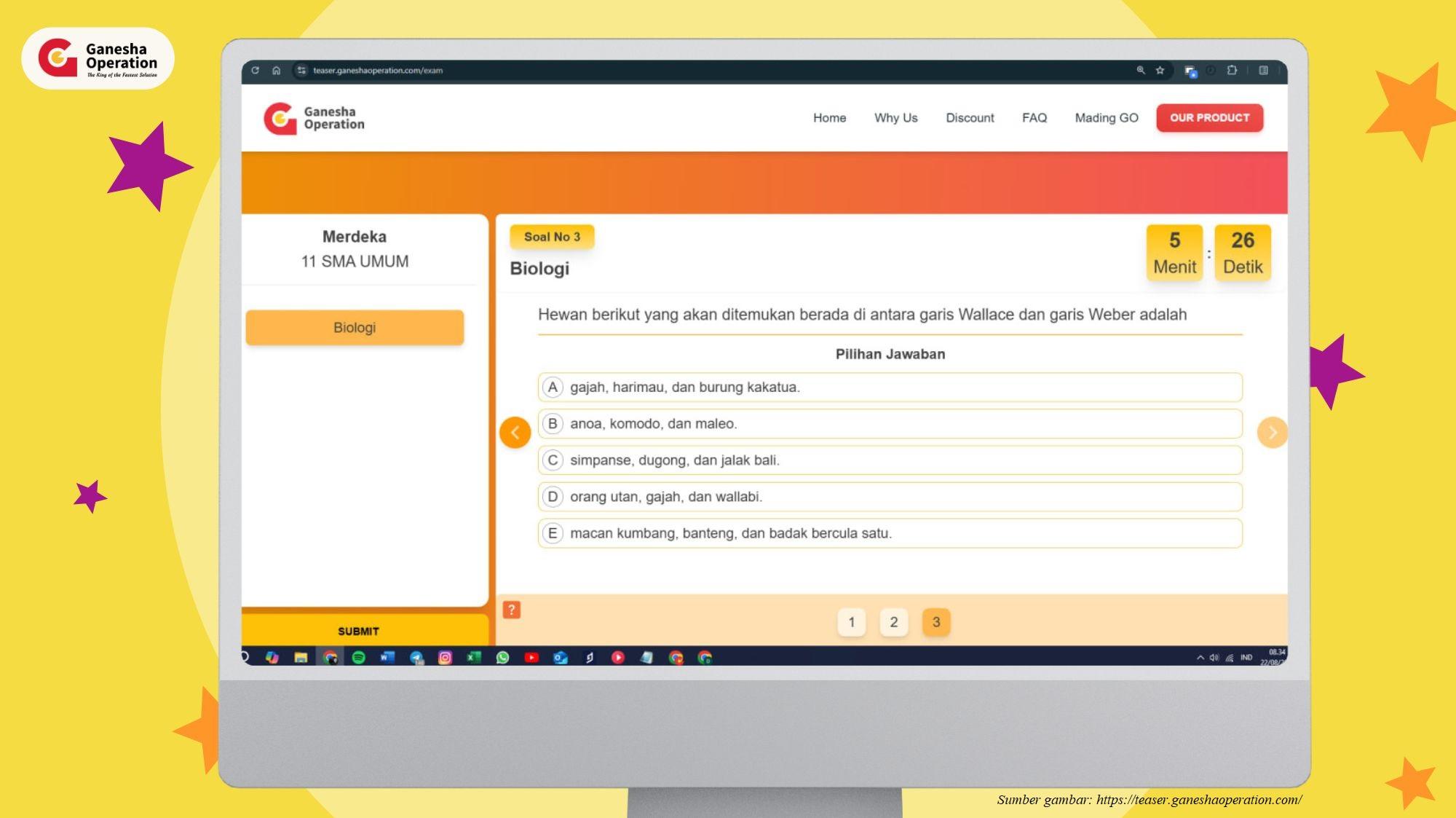1456x818 pixels.
Task: Click the browser zoom magnifier icon
Action: pyautogui.click(x=1141, y=71)
